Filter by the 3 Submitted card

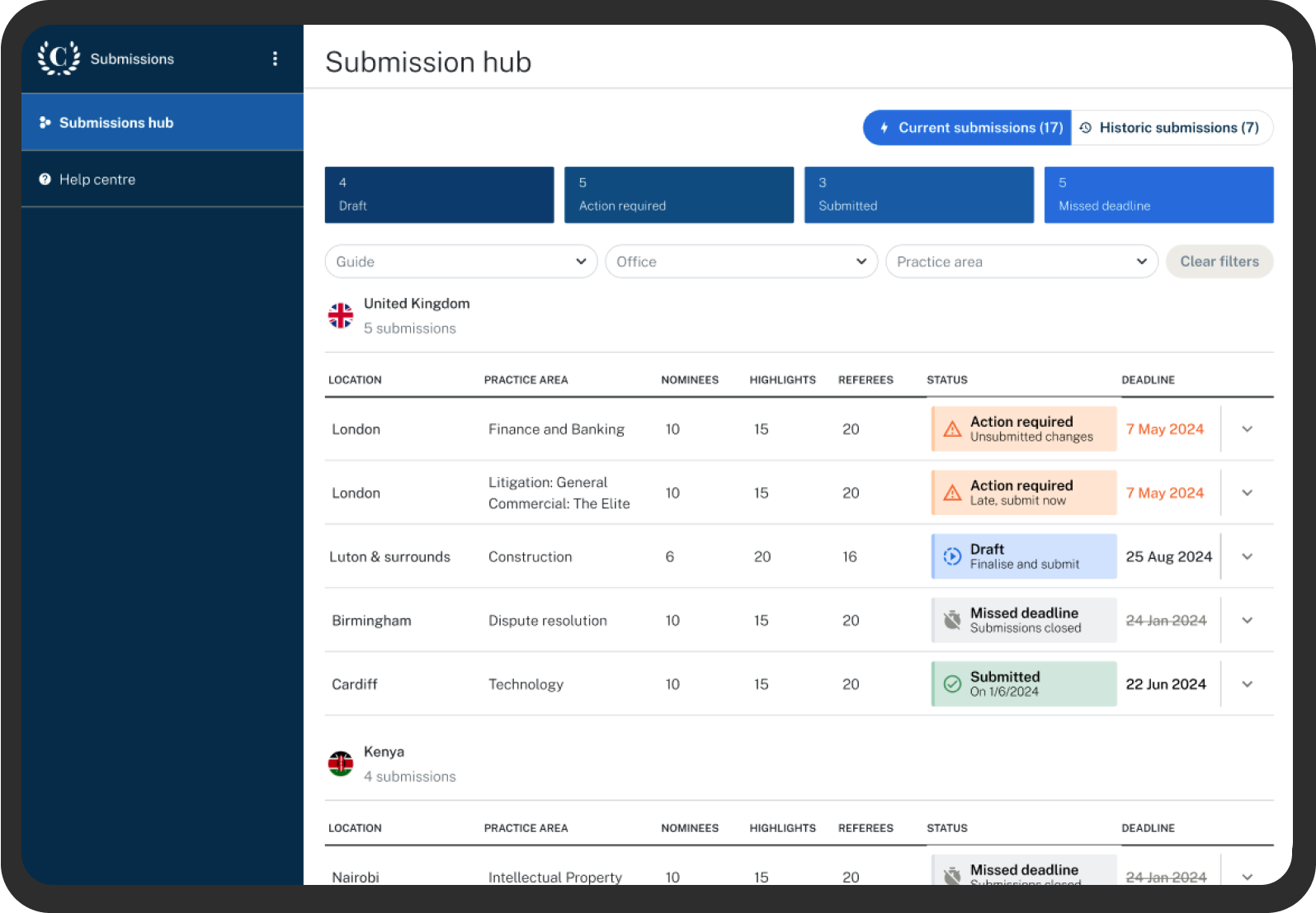point(919,195)
